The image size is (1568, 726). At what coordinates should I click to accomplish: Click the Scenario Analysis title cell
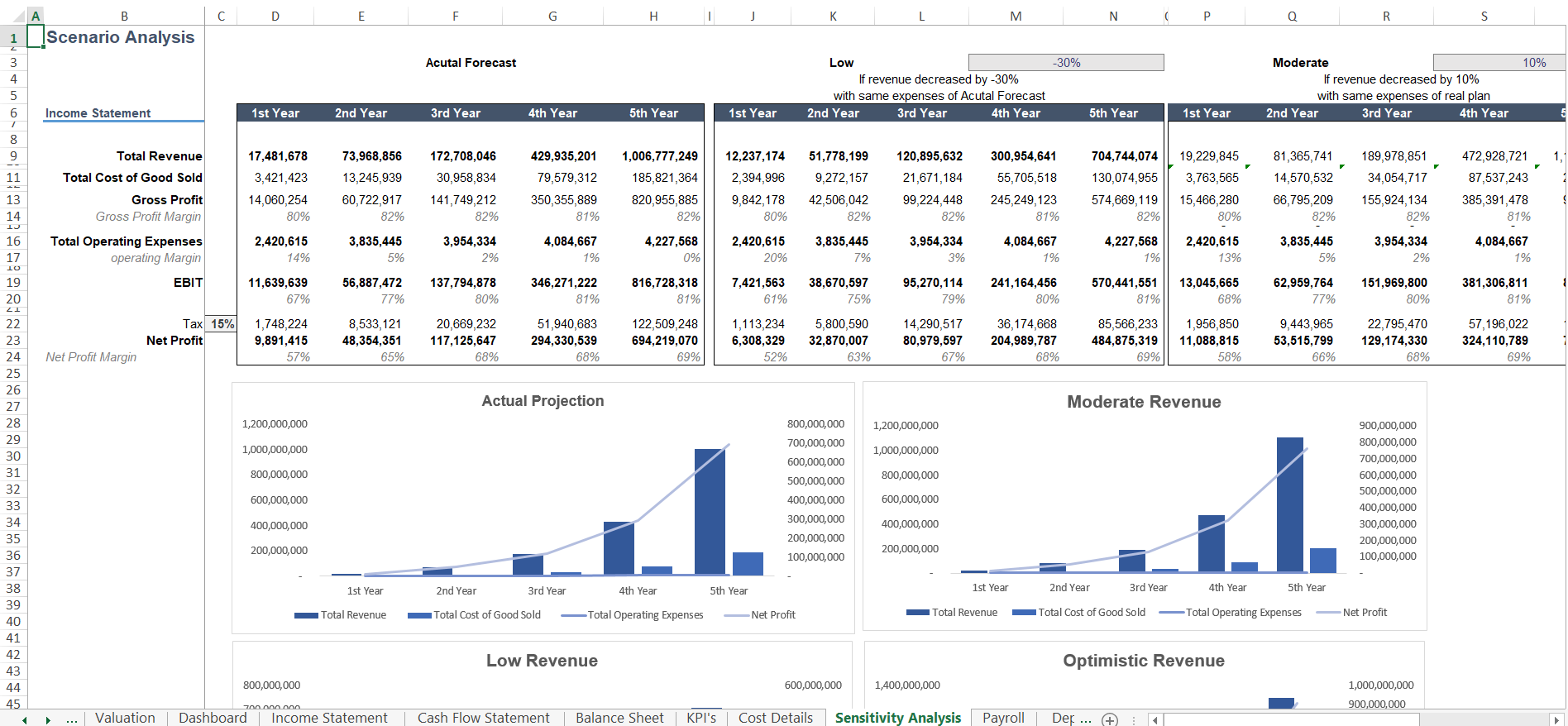[121, 37]
